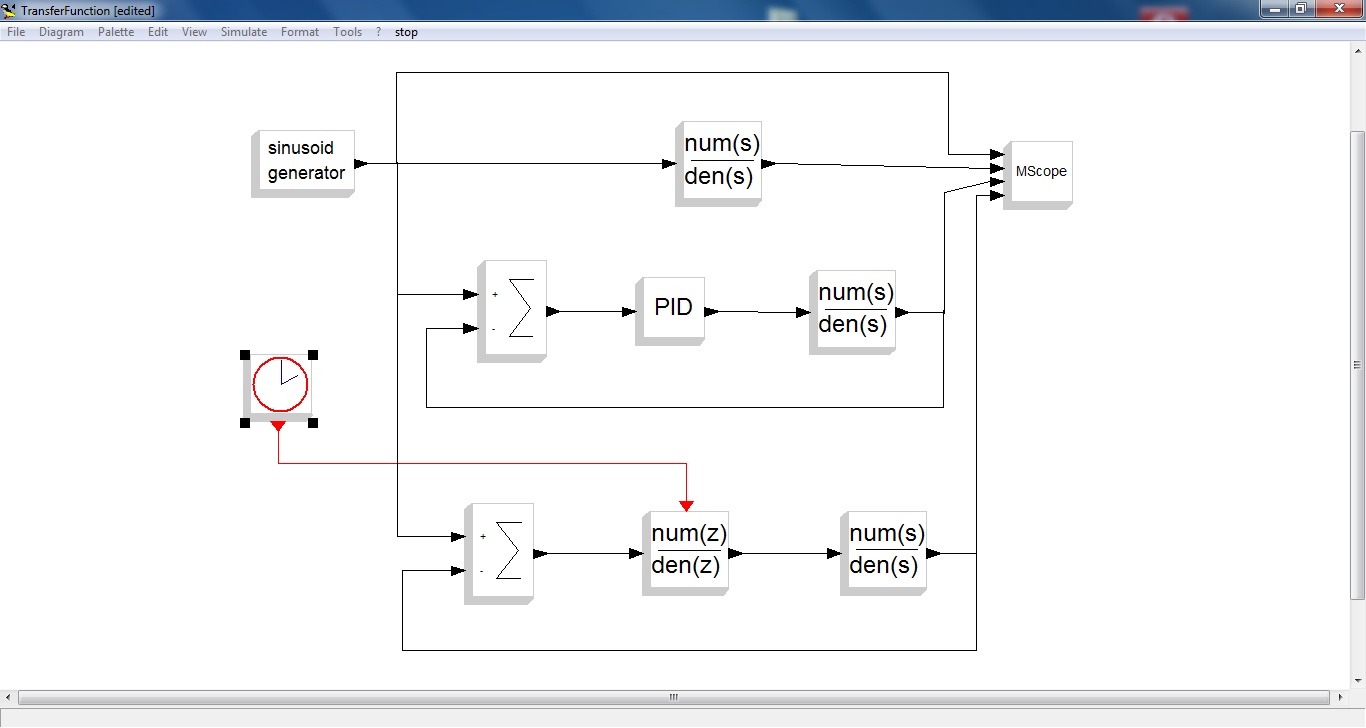1366x728 pixels.
Task: Open the Format menu
Action: [x=300, y=32]
